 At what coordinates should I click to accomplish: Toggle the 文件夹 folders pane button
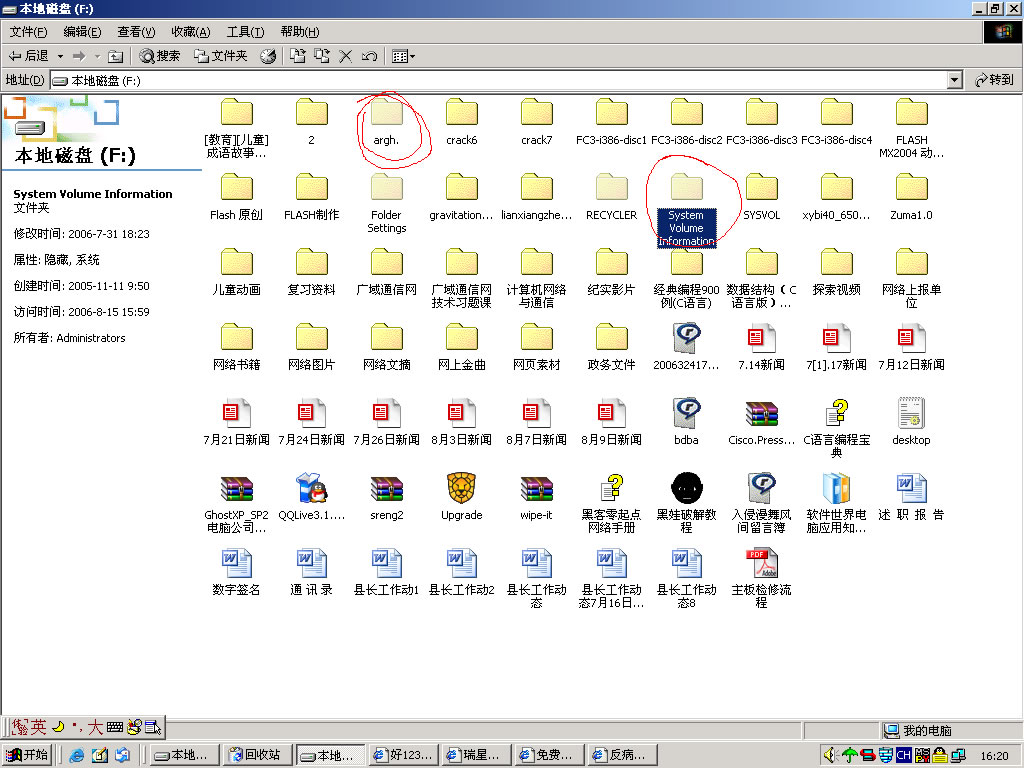click(220, 57)
